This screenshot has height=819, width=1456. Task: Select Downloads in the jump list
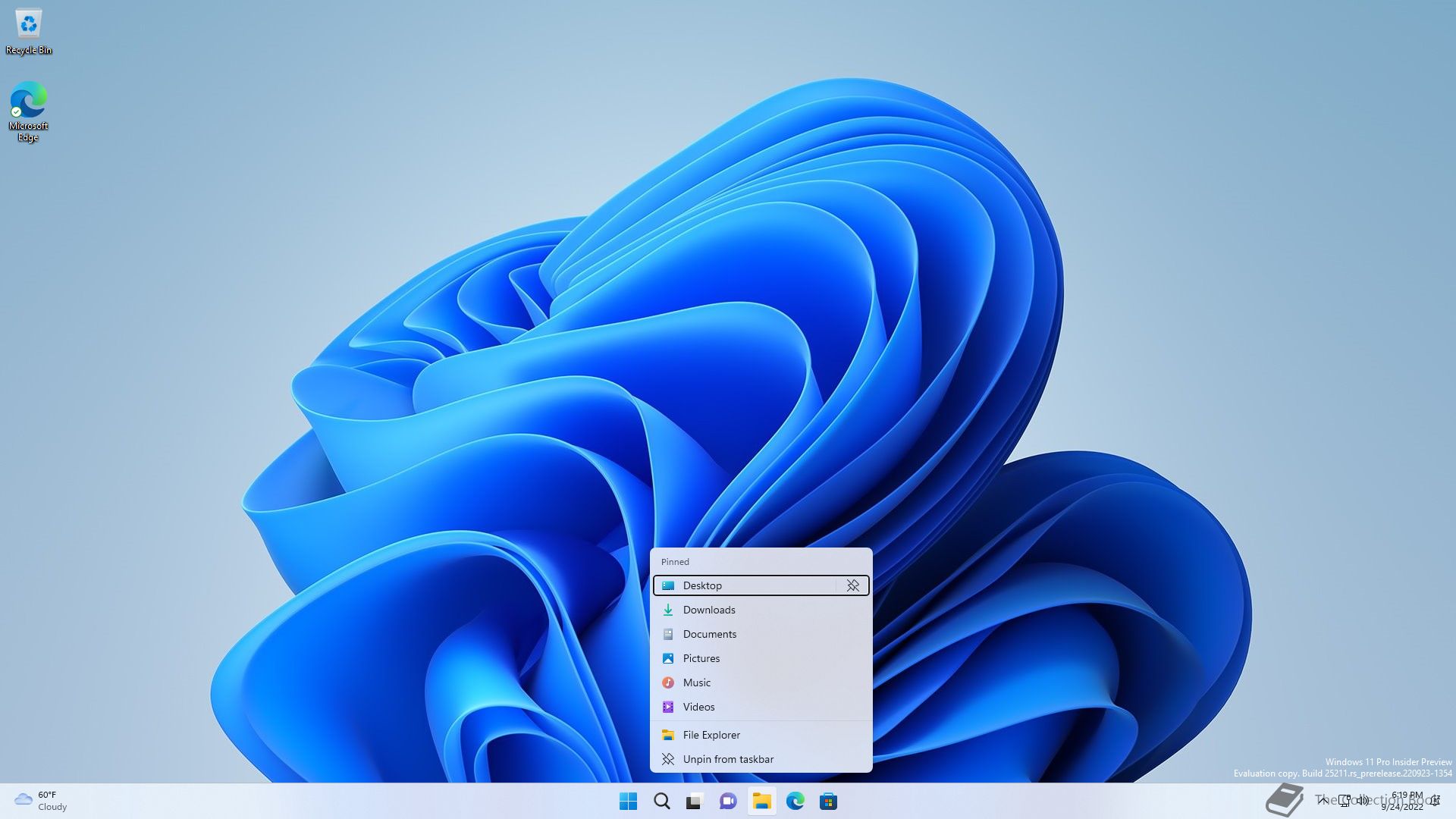point(708,610)
